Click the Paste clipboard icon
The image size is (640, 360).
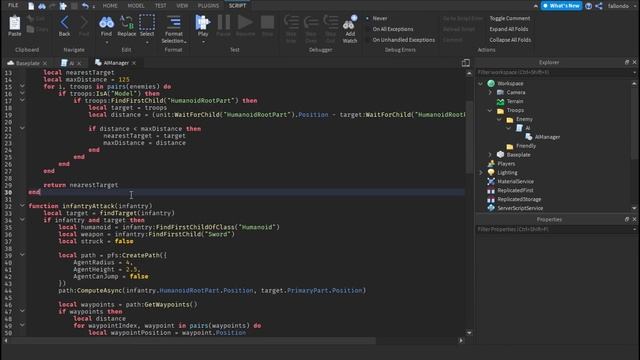[x=15, y=24]
